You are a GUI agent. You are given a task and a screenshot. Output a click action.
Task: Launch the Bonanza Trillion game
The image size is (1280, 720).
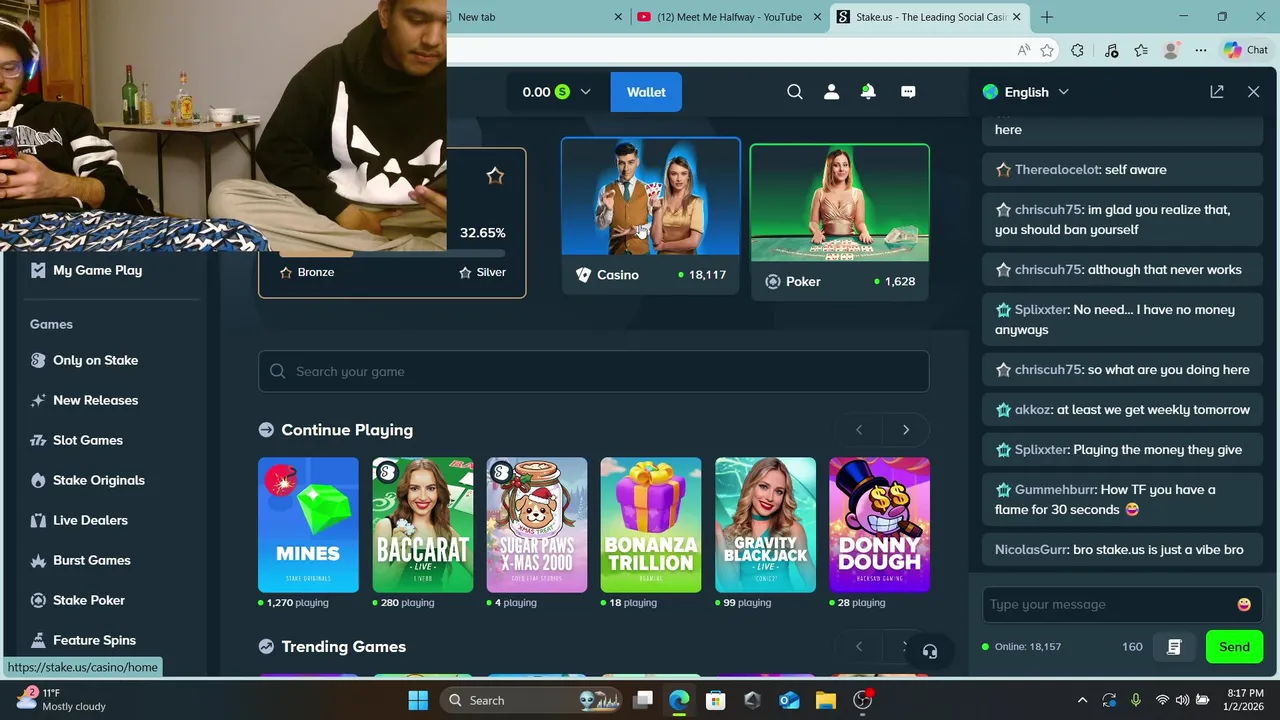pyautogui.click(x=651, y=525)
